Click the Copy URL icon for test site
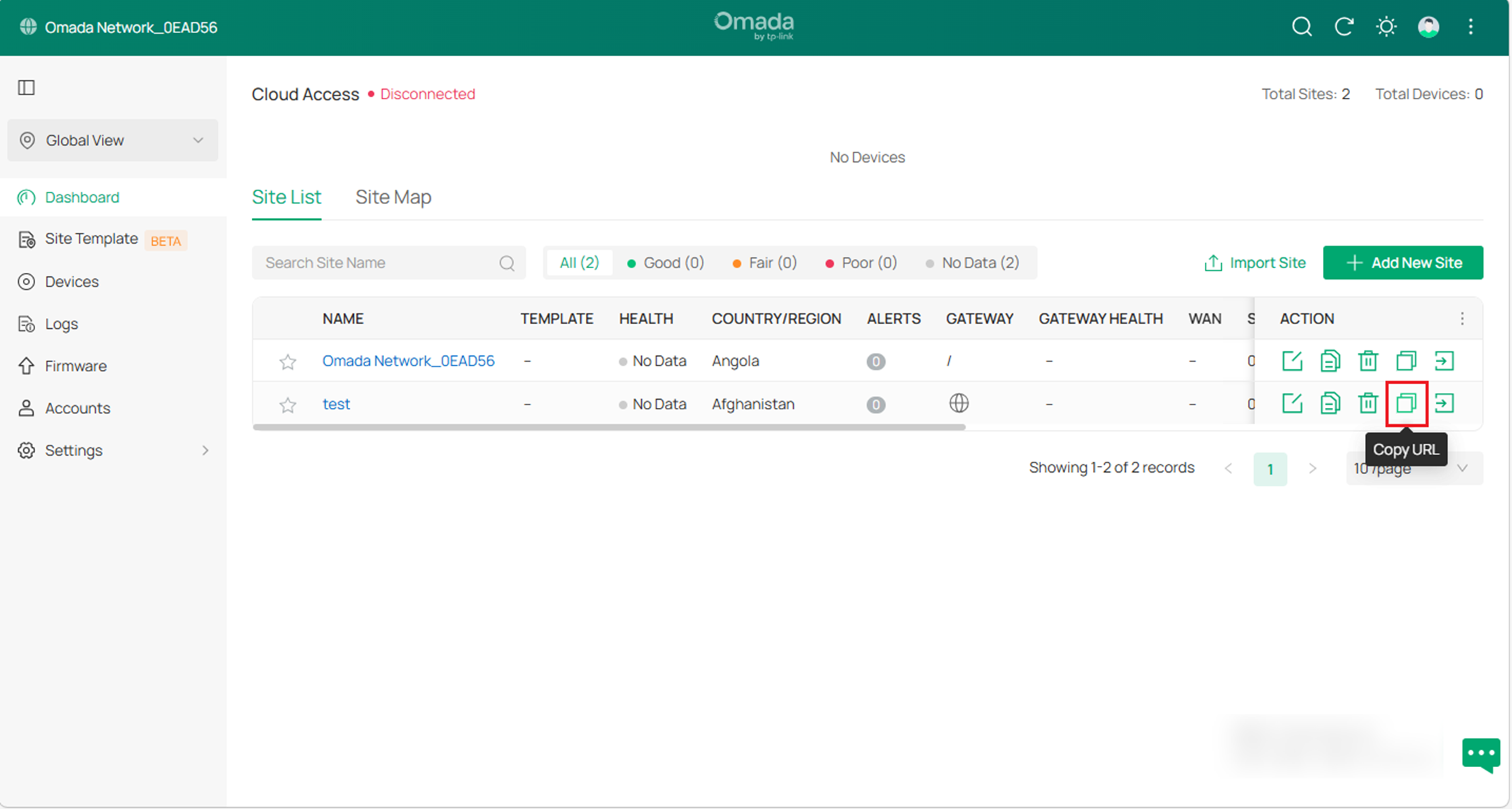Viewport: 1512px width, 809px height. pyautogui.click(x=1406, y=404)
